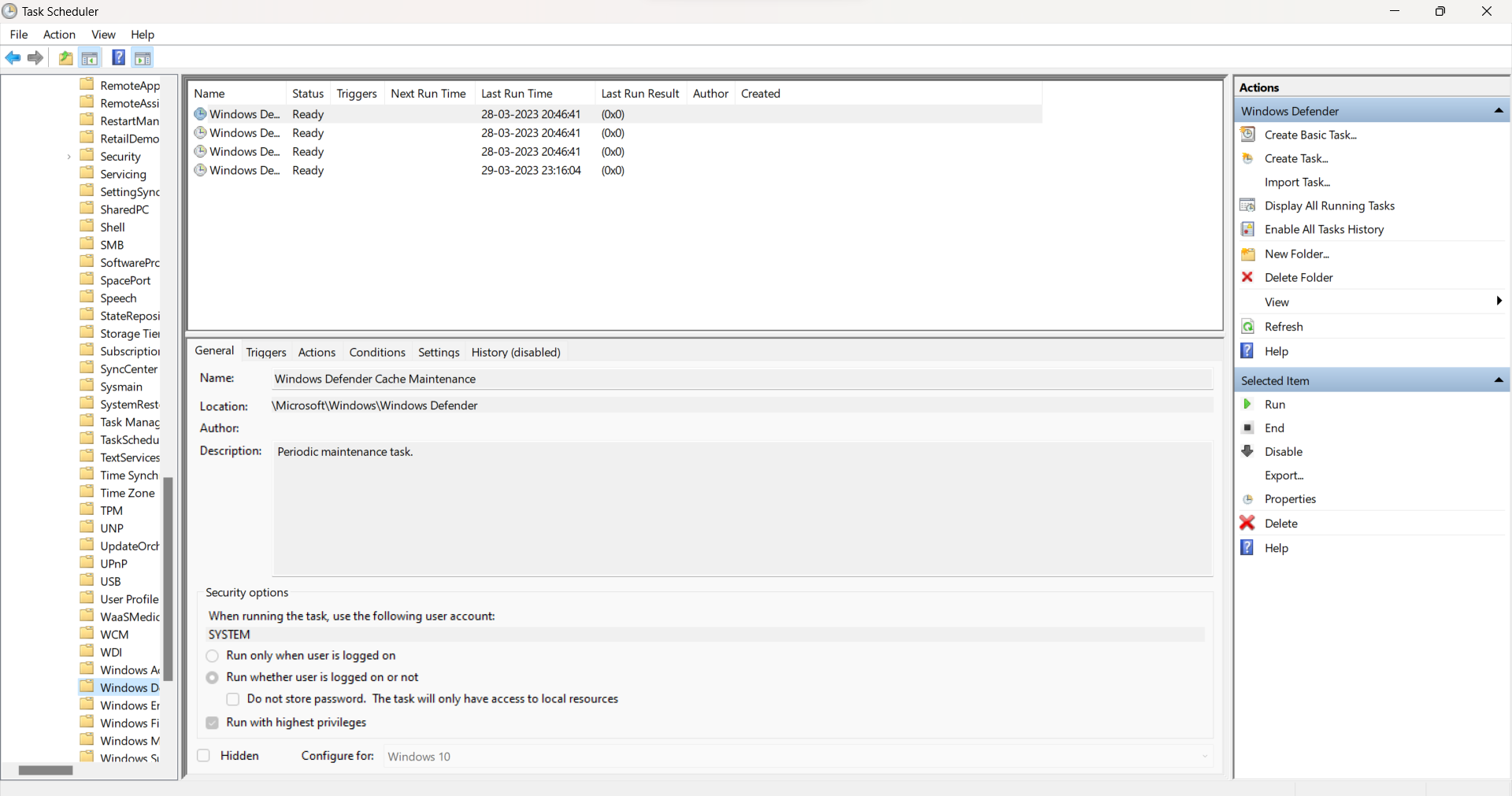Toggle Show/Hide Console Tree toolbar icon
Image resolution: width=1512 pixels, height=796 pixels.
click(90, 58)
